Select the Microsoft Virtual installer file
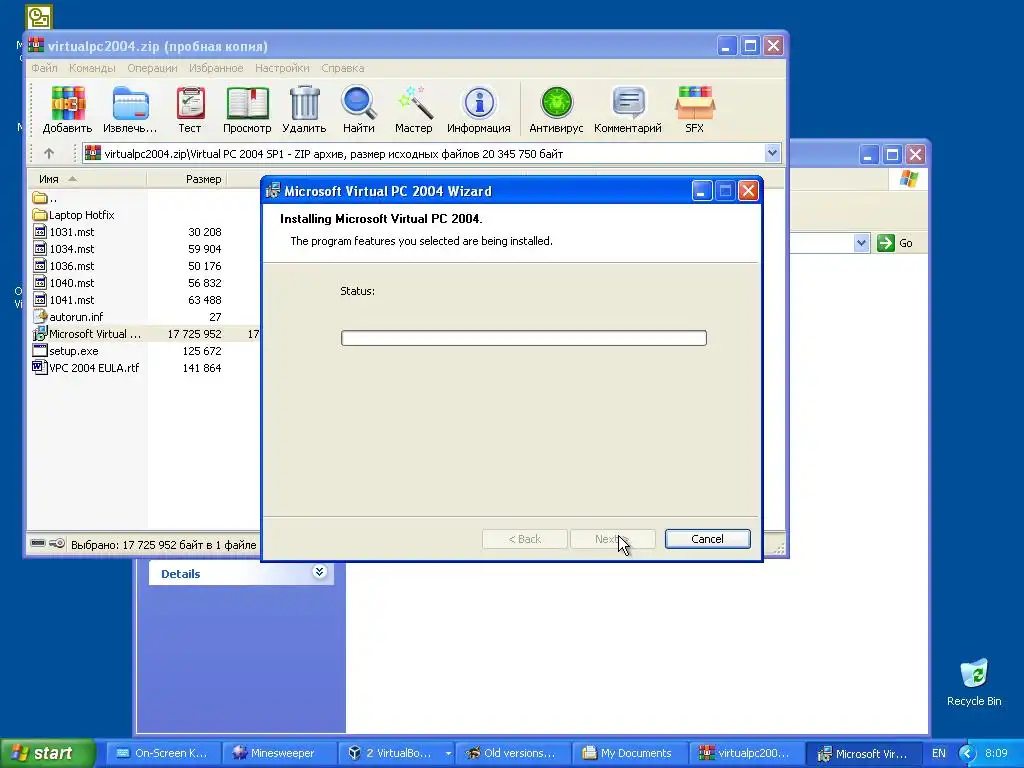Image resolution: width=1024 pixels, height=768 pixels. 87,334
